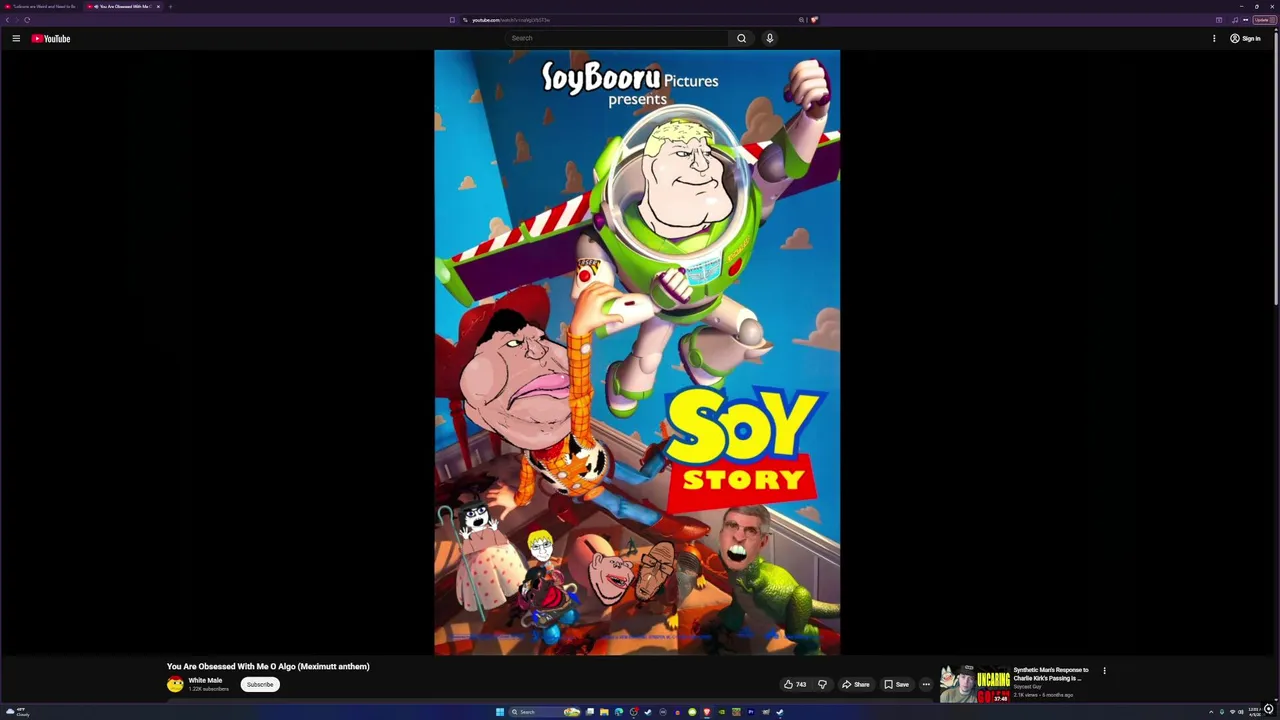Open File Explorer from taskbar
Screen dimensions: 1280x720
click(x=604, y=712)
